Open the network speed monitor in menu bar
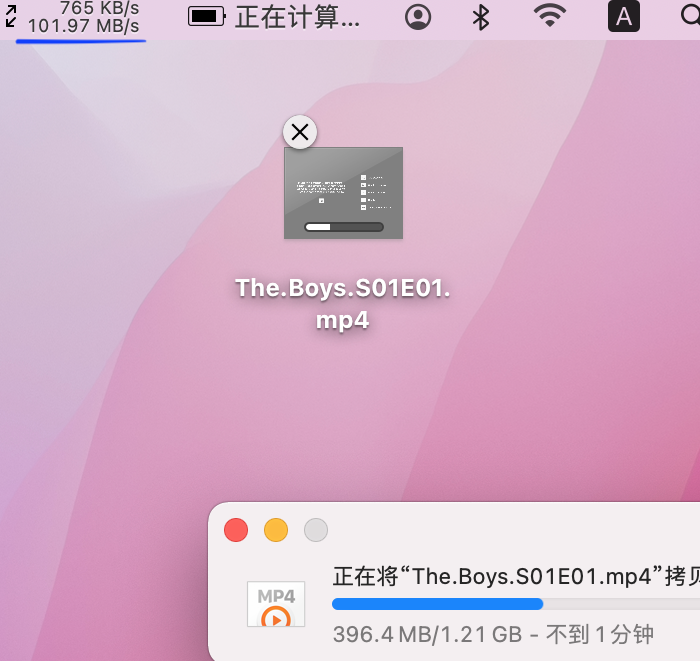700x661 pixels. coord(72,18)
